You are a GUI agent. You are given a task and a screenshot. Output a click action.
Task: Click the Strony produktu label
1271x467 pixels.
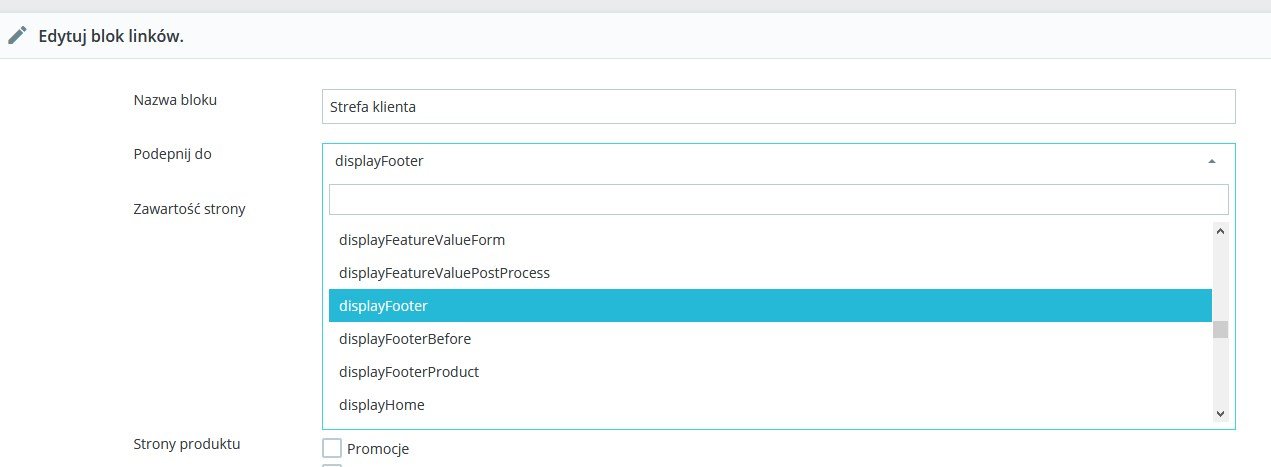(x=187, y=443)
